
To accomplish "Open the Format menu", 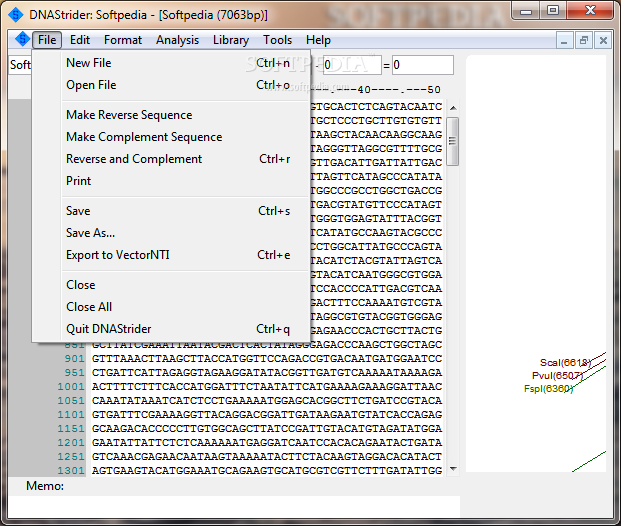I will coord(123,40).
